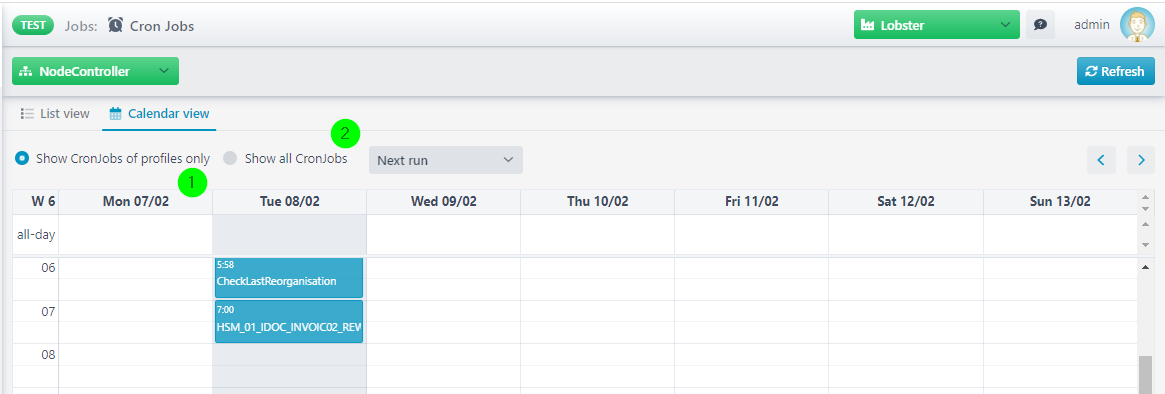Expand the Lobster client dropdown
Screen dimensions: 1165x394
(936, 25)
